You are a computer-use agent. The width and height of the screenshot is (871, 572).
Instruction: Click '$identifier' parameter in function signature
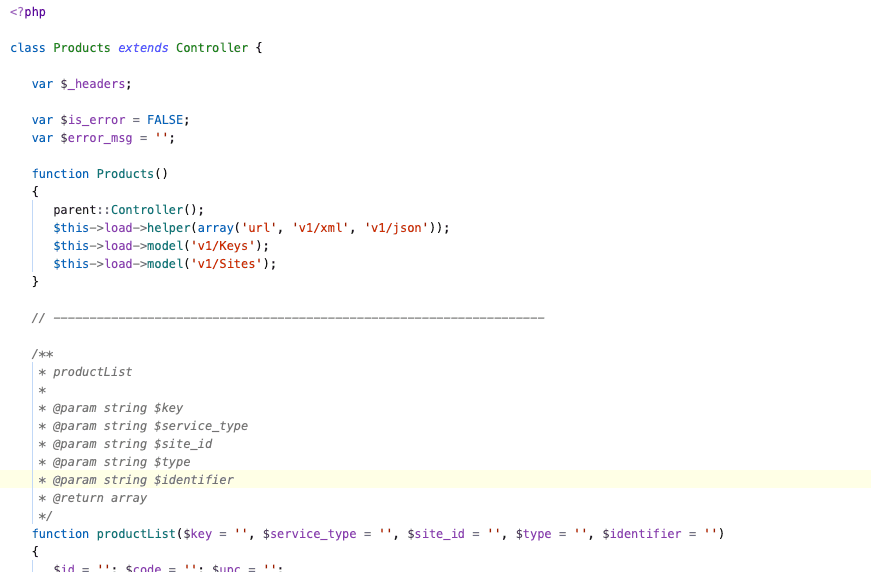pos(642,534)
